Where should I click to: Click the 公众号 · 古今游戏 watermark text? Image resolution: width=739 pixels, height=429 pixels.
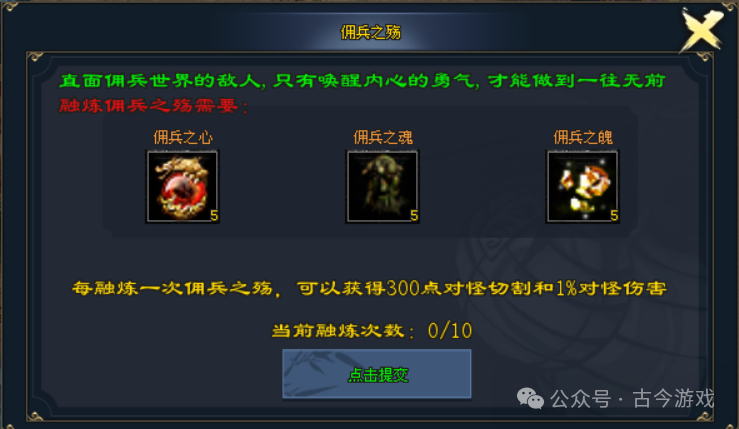click(632, 399)
